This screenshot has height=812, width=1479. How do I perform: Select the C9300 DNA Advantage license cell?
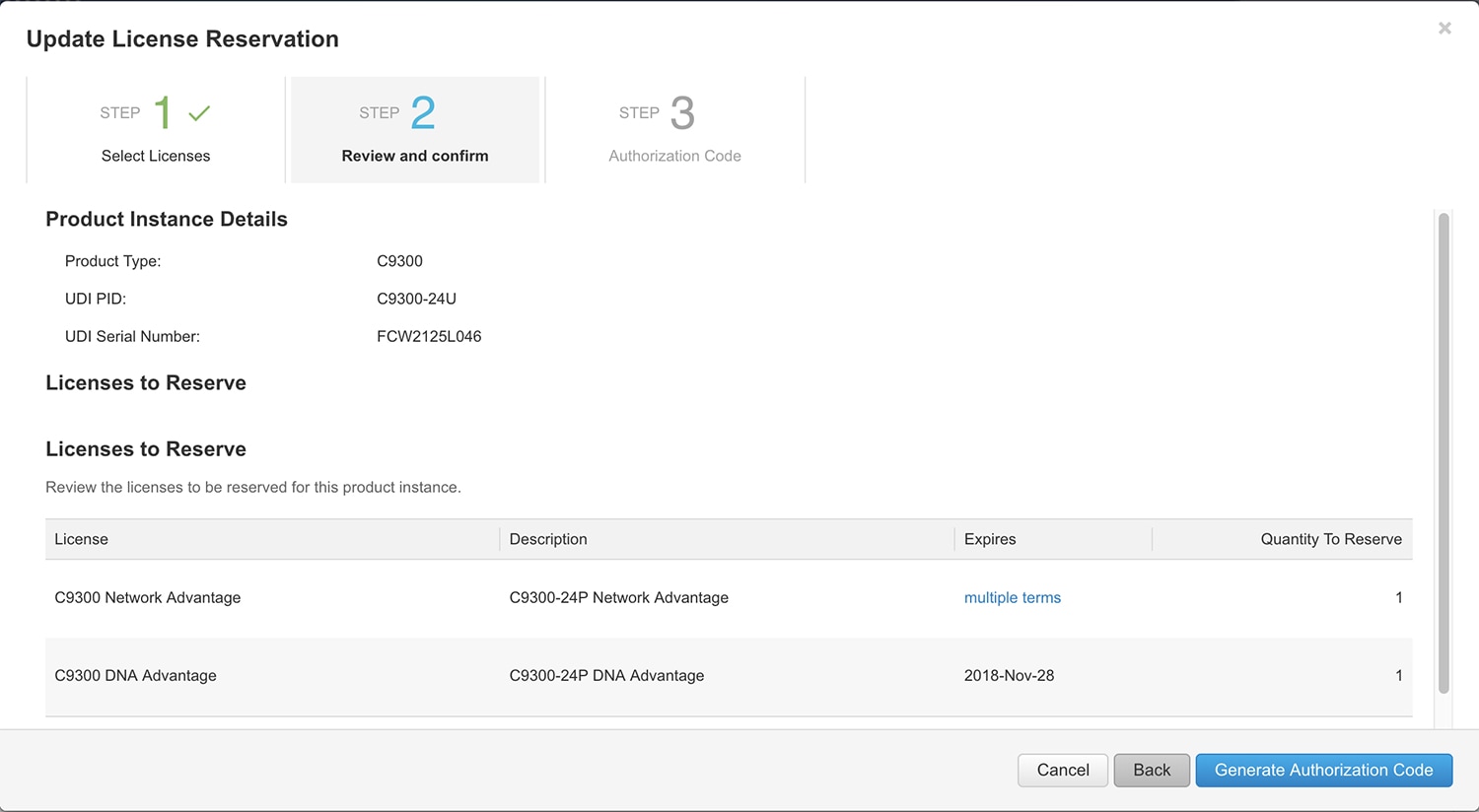point(135,675)
